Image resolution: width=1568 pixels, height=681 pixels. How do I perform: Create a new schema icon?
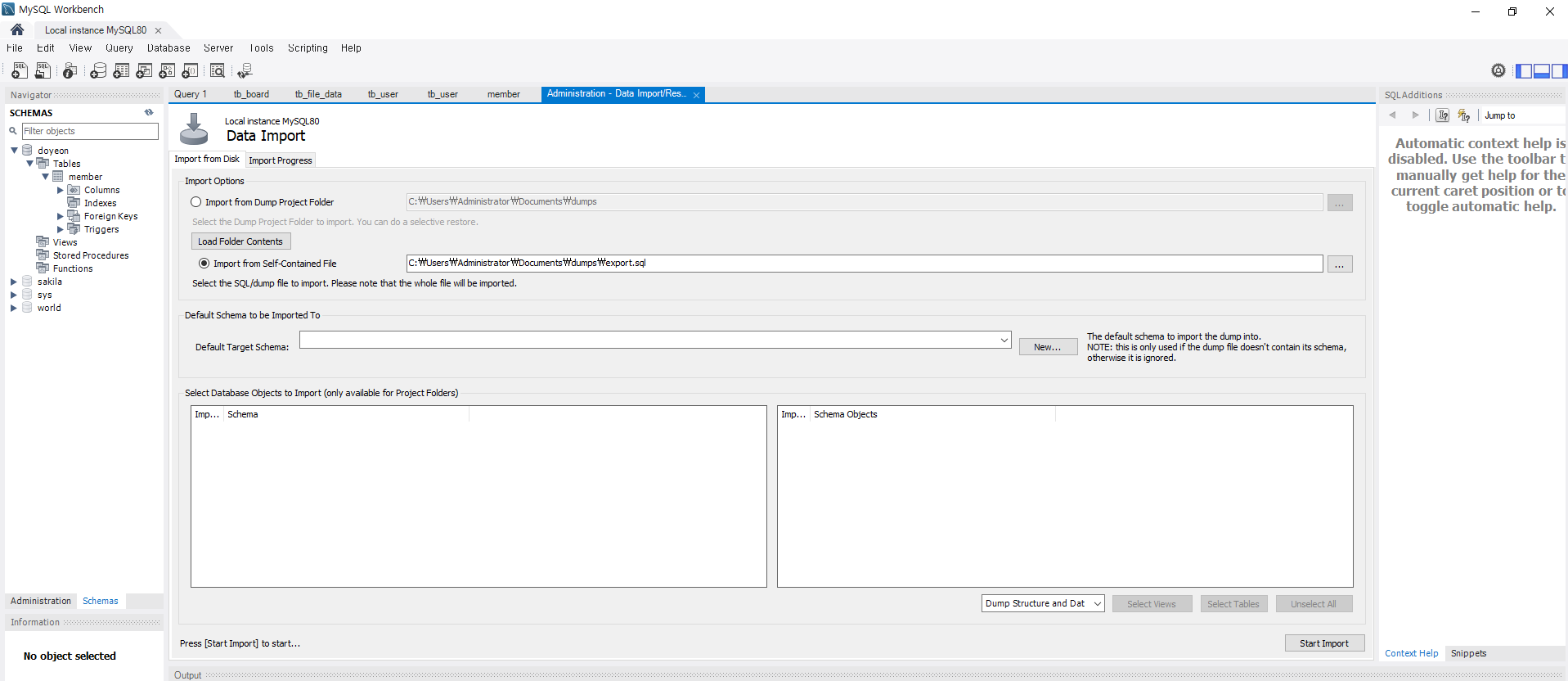pos(98,71)
